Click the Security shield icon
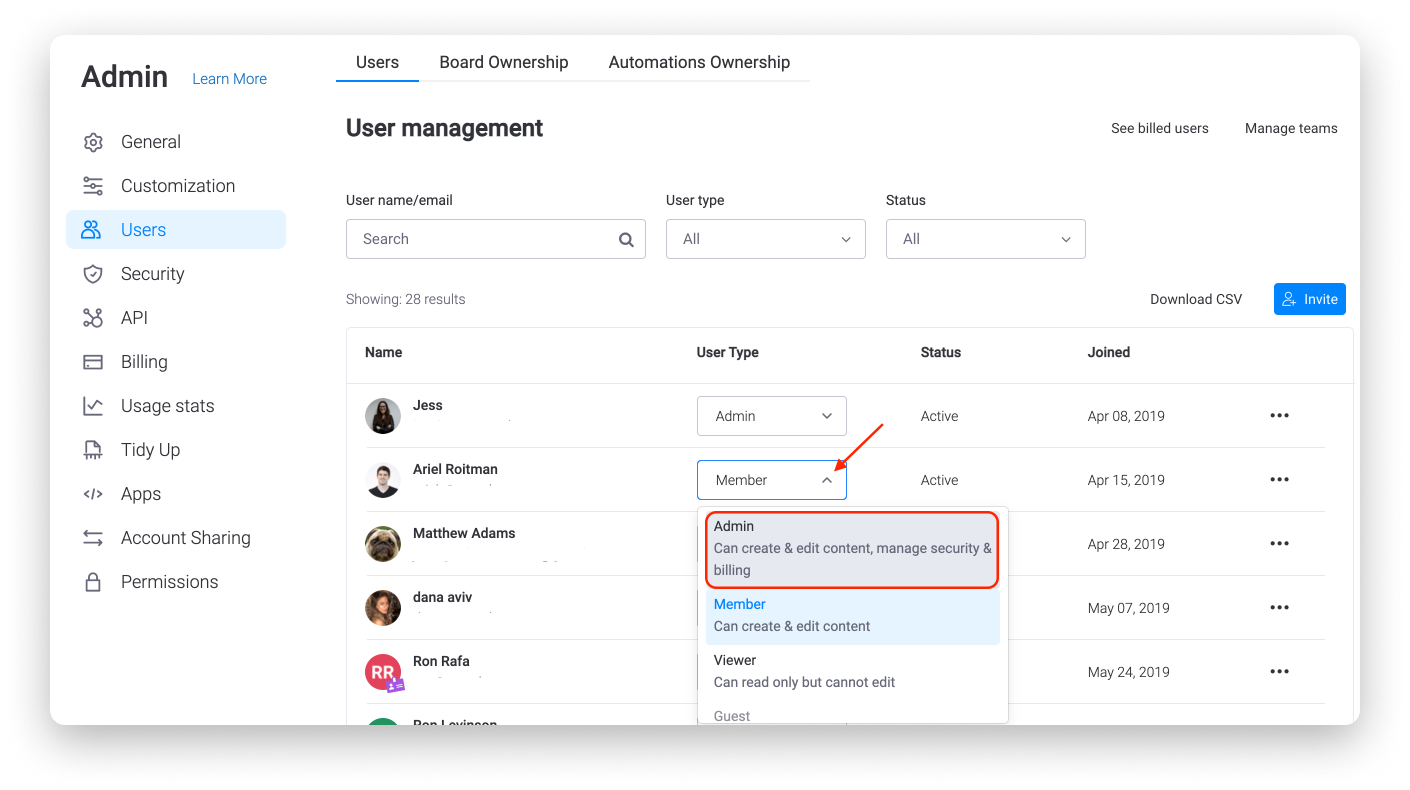Viewport: 1410px width, 790px height. click(93, 274)
